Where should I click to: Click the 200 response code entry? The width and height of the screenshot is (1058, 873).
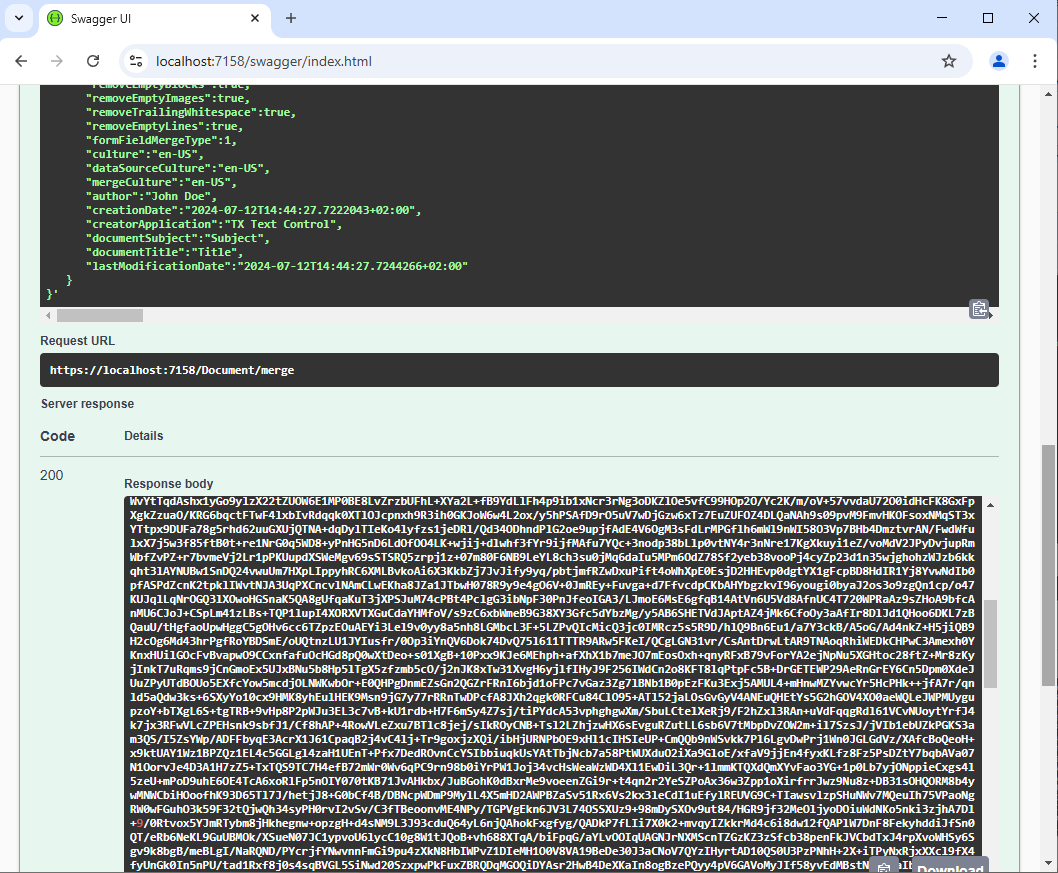[51, 475]
